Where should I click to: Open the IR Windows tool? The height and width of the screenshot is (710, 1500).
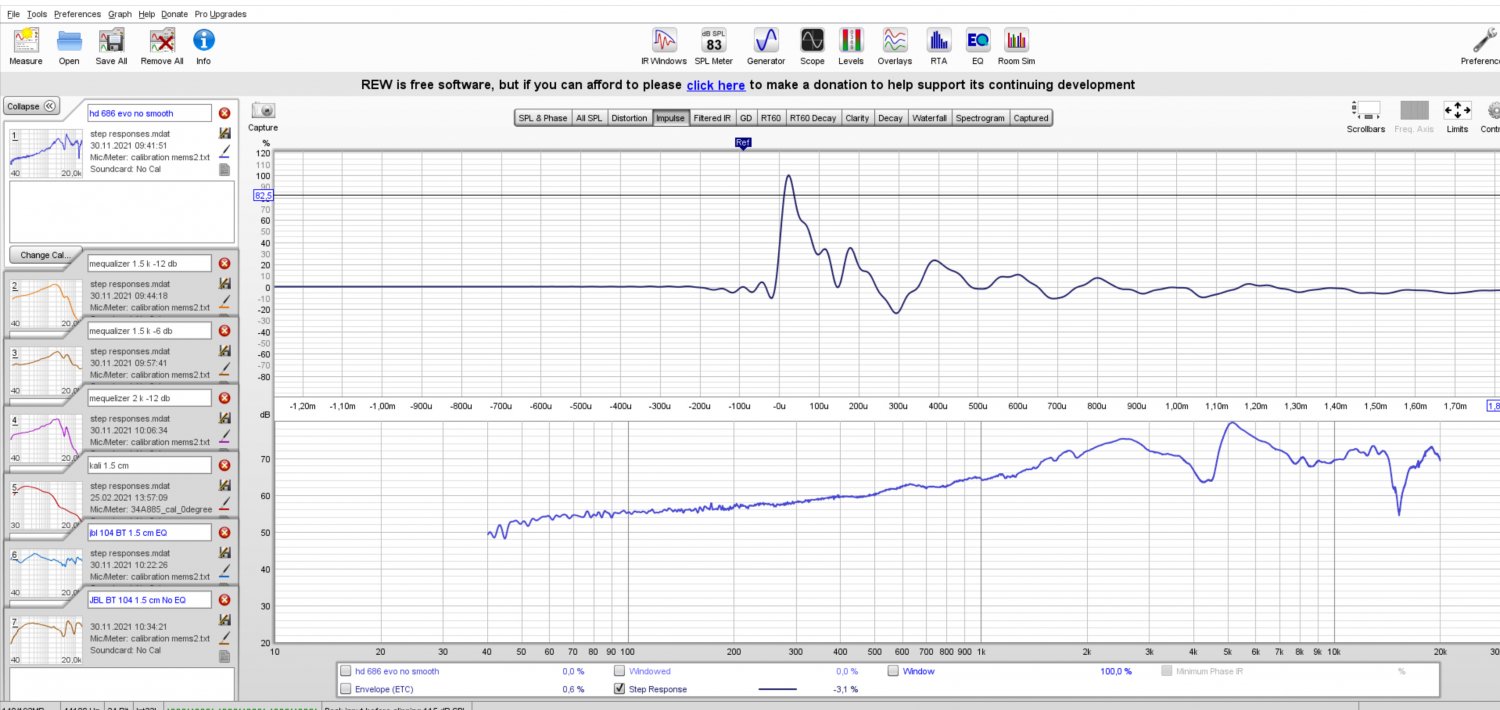coord(664,46)
